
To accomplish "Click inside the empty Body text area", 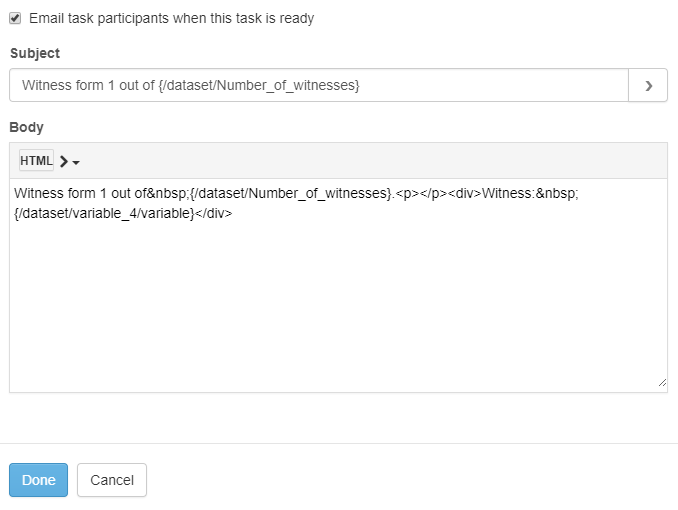I will click(338, 303).
